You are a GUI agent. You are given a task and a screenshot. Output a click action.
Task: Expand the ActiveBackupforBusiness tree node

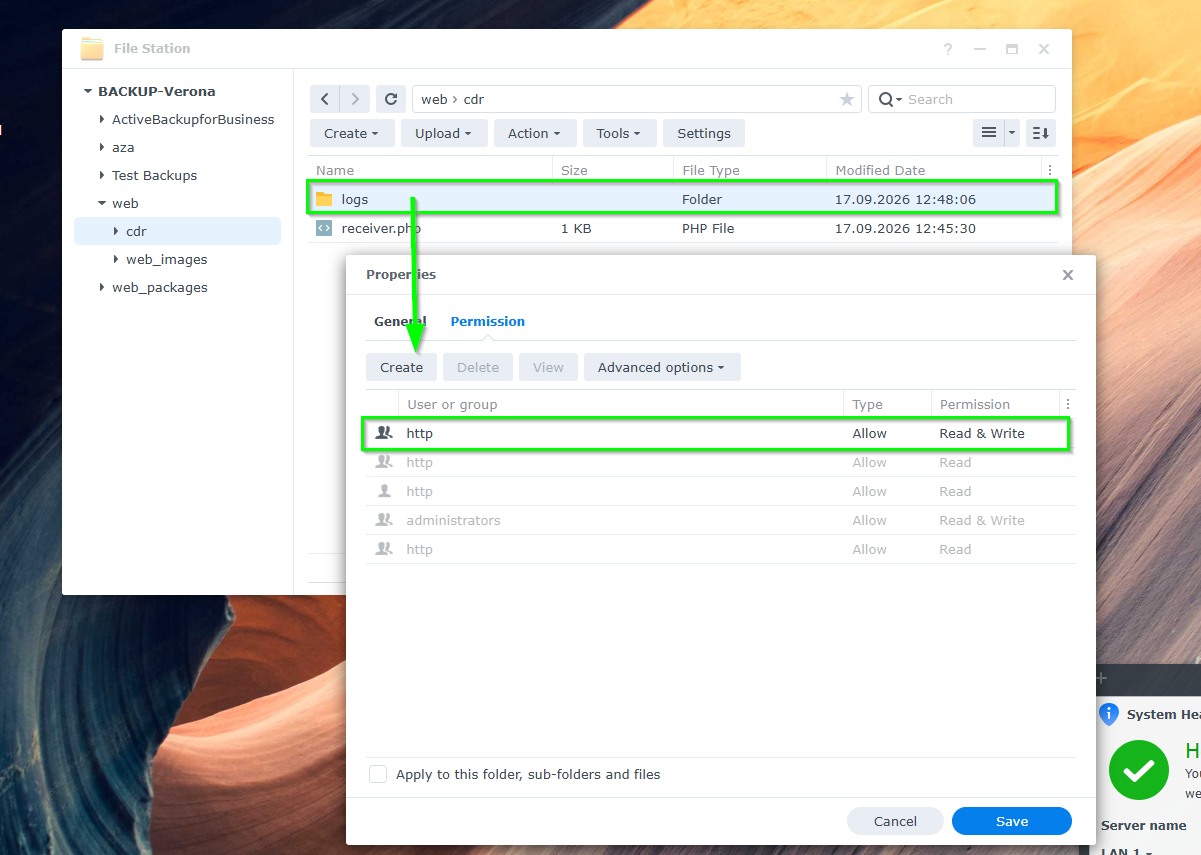coord(102,119)
